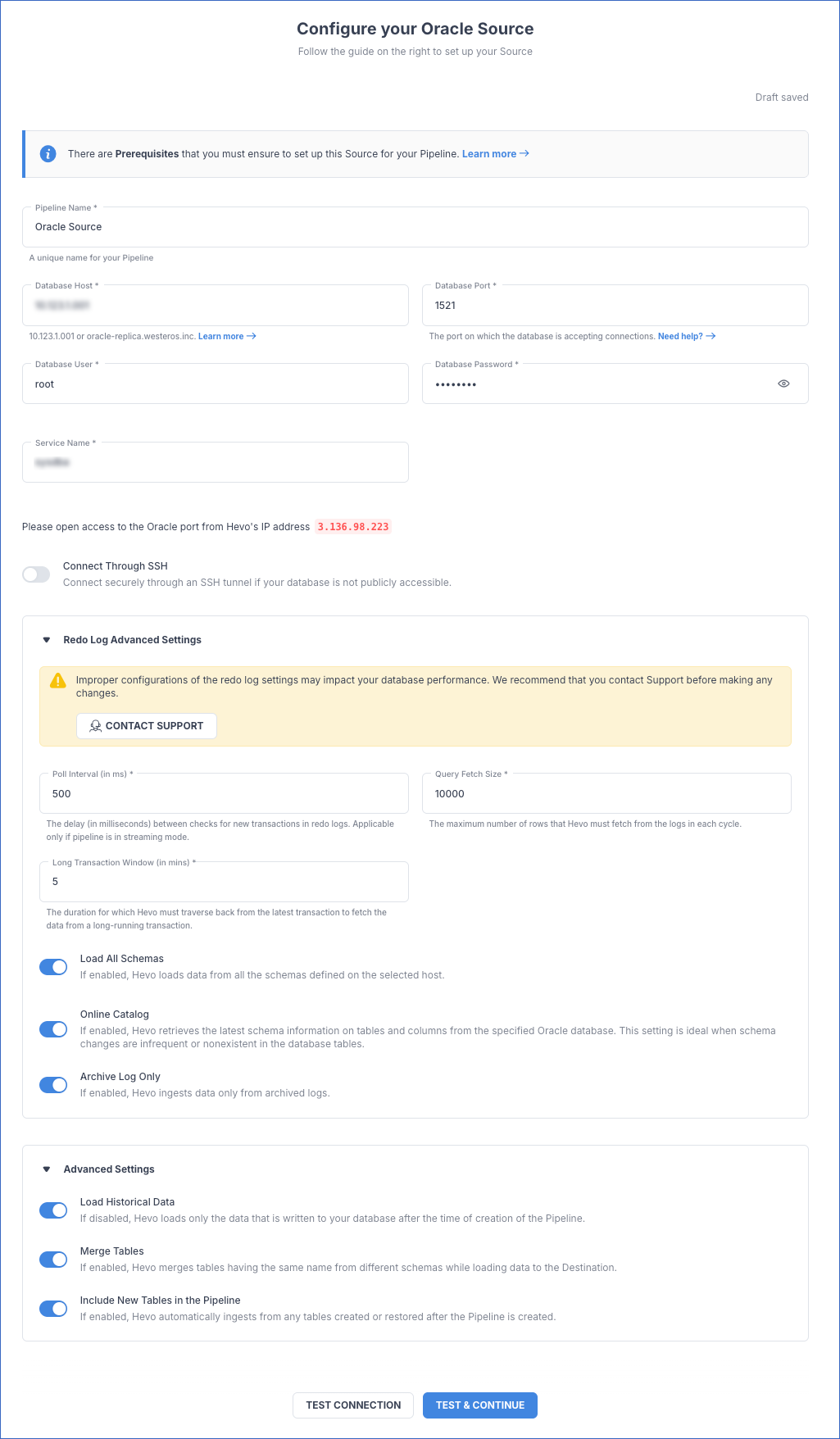Open Learn more link in Prerequisites banner
Image resolution: width=840 pixels, height=1439 pixels.
(x=495, y=153)
